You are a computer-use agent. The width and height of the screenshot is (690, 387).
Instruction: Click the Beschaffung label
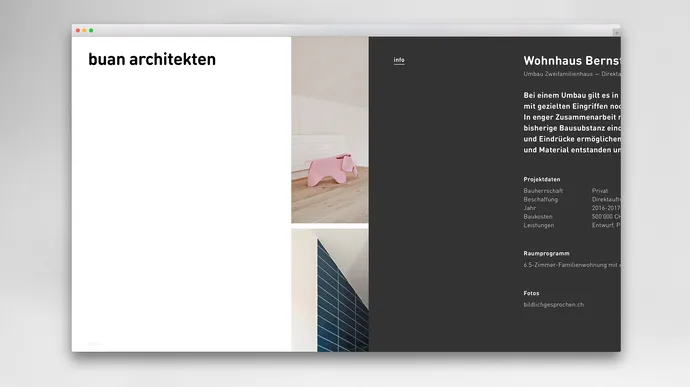(x=540, y=199)
